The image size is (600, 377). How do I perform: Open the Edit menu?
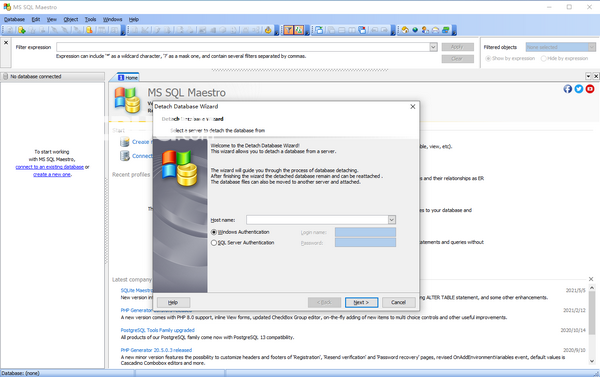(x=36, y=19)
